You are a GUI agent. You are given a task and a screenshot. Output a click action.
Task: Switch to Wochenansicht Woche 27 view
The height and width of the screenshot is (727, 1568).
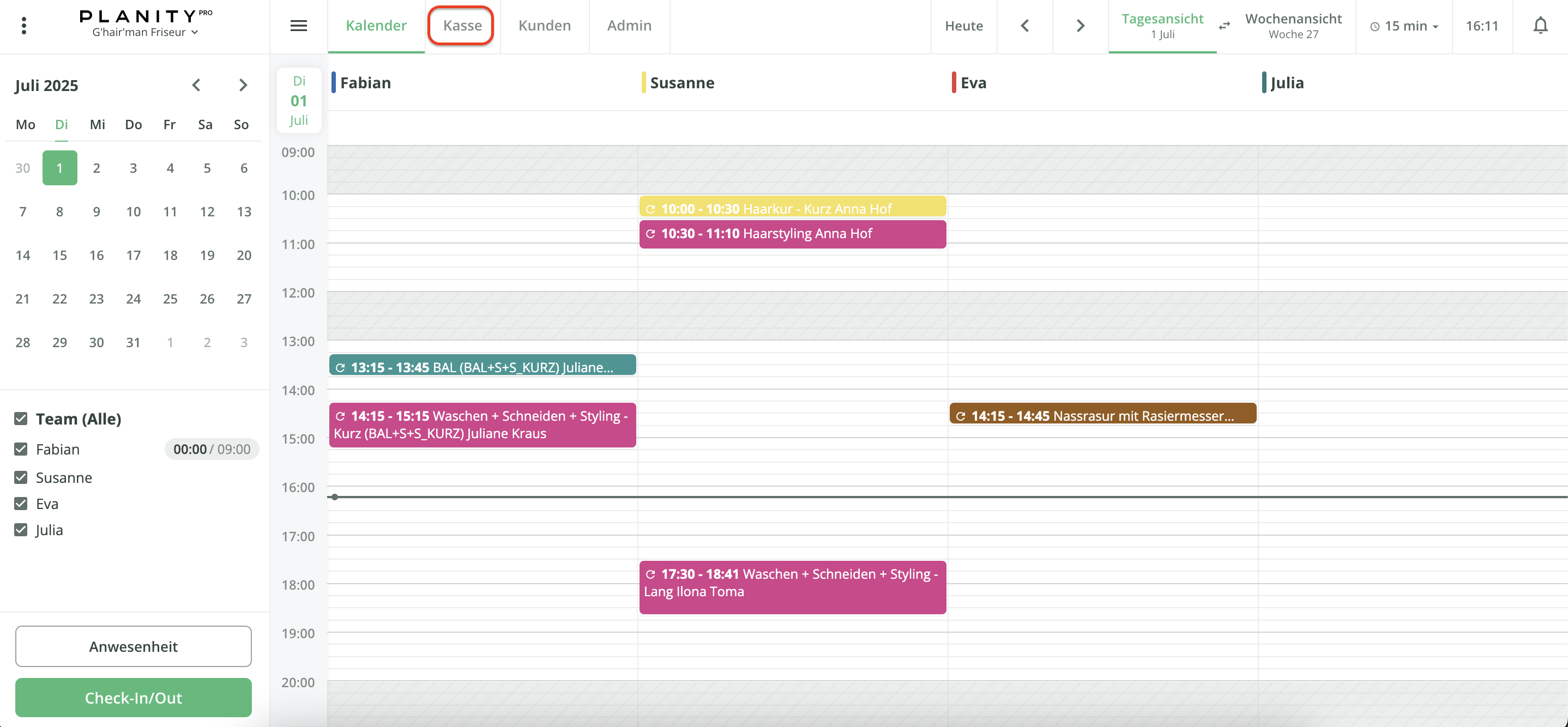1293,26
